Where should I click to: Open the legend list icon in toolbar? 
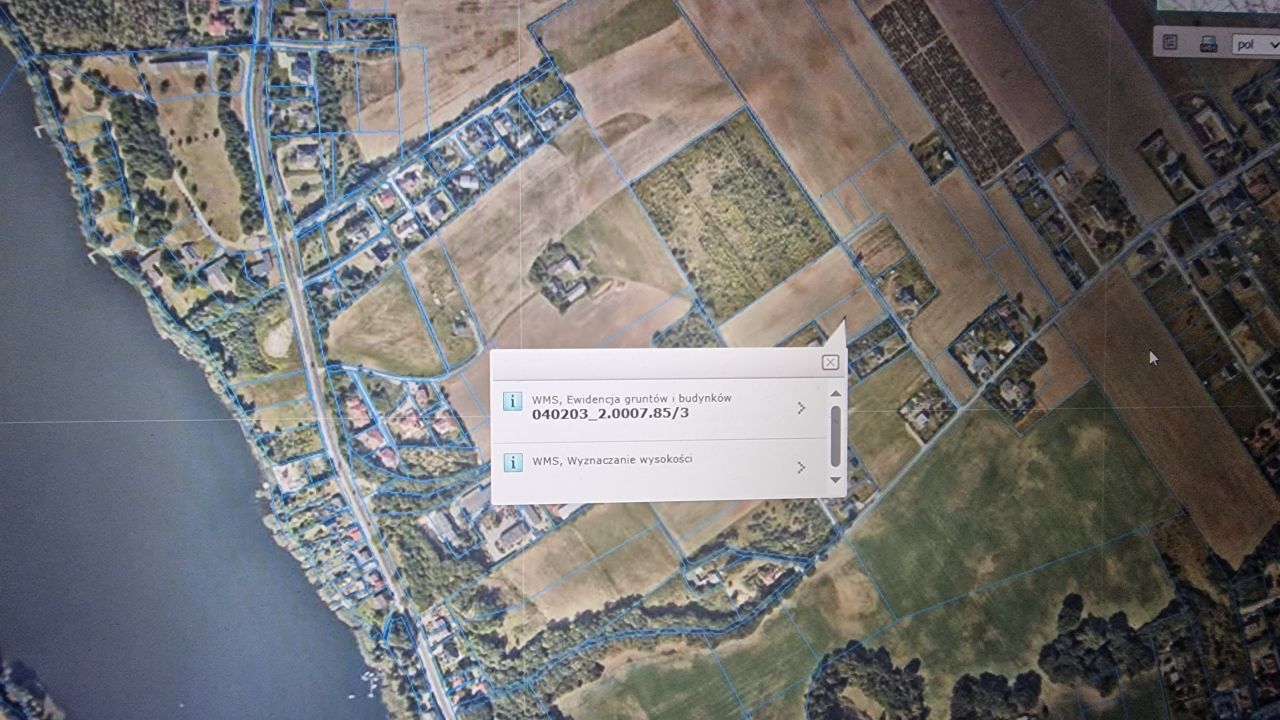tap(1170, 43)
